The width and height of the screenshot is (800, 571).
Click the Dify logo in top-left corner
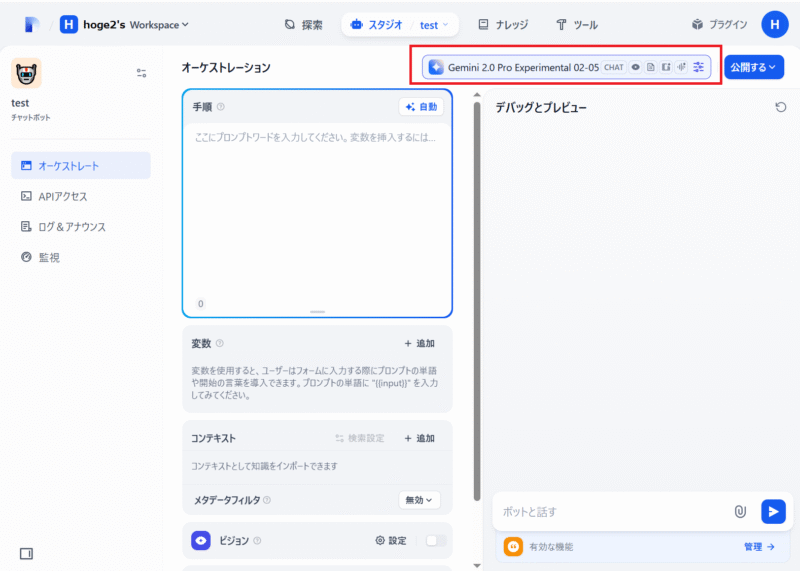[x=32, y=24]
